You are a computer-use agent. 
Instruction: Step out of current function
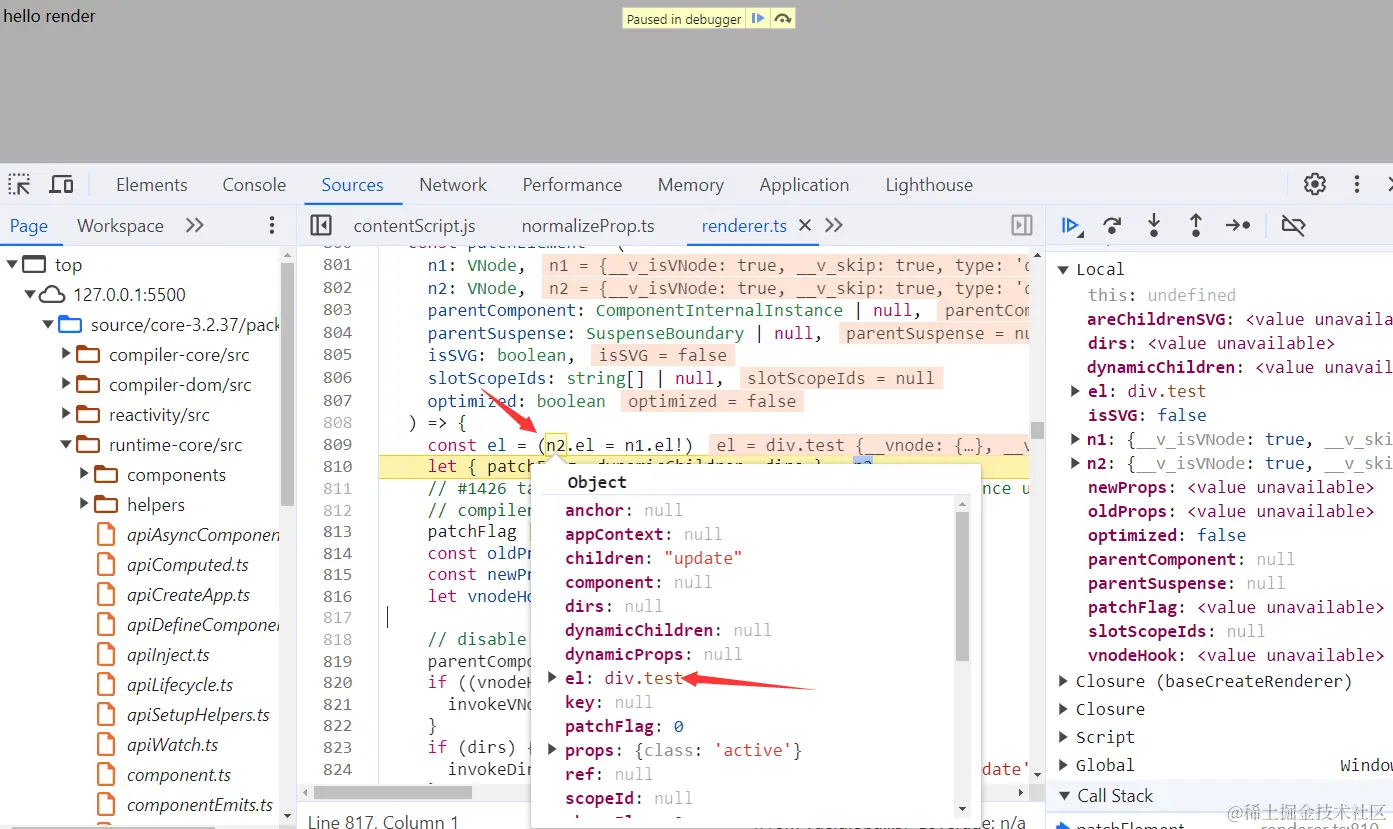click(x=1195, y=225)
